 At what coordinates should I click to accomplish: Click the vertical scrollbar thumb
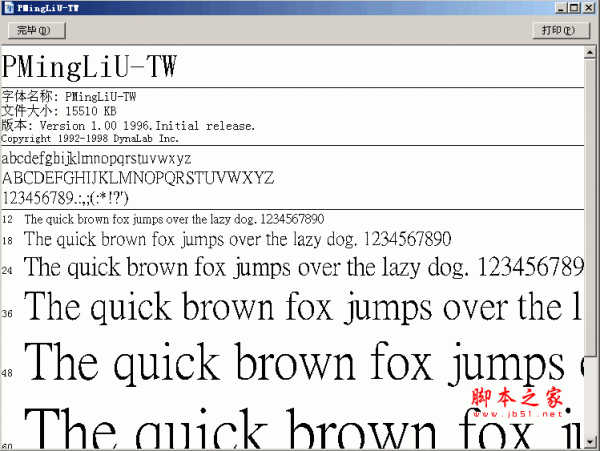pyautogui.click(x=590, y=207)
